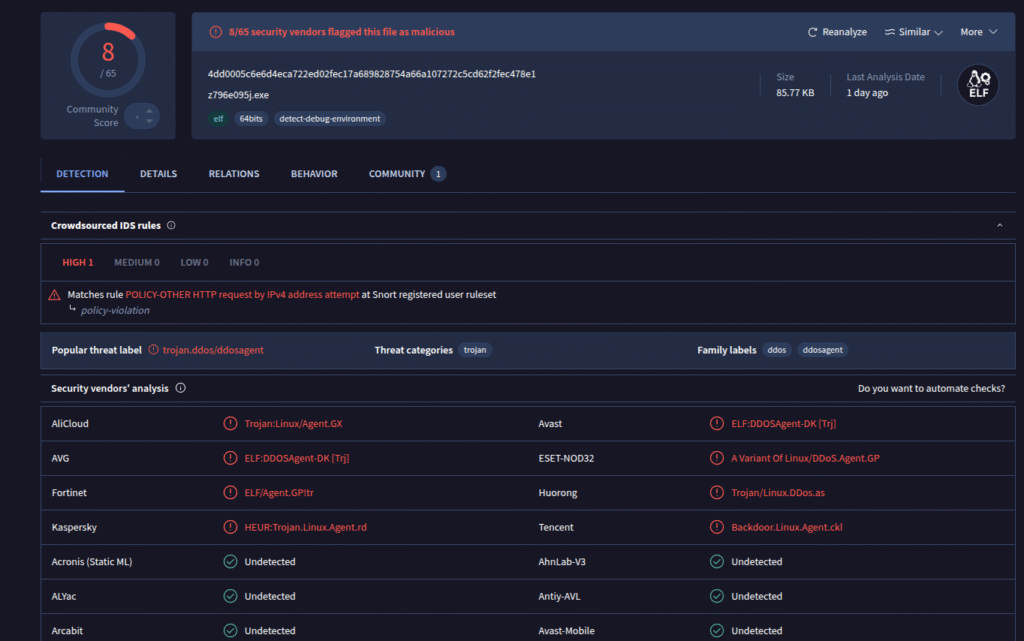This screenshot has height=641, width=1024.
Task: Click the Reanalyze refresh icon
Action: coord(813,32)
